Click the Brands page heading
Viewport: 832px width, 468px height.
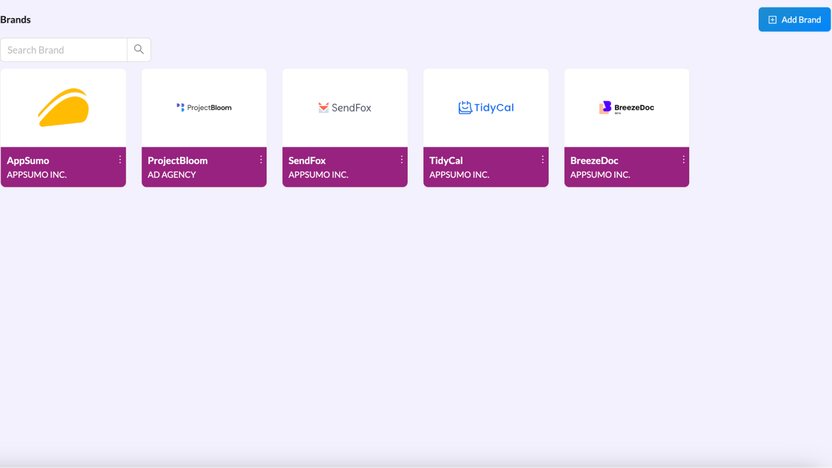[x=15, y=20]
